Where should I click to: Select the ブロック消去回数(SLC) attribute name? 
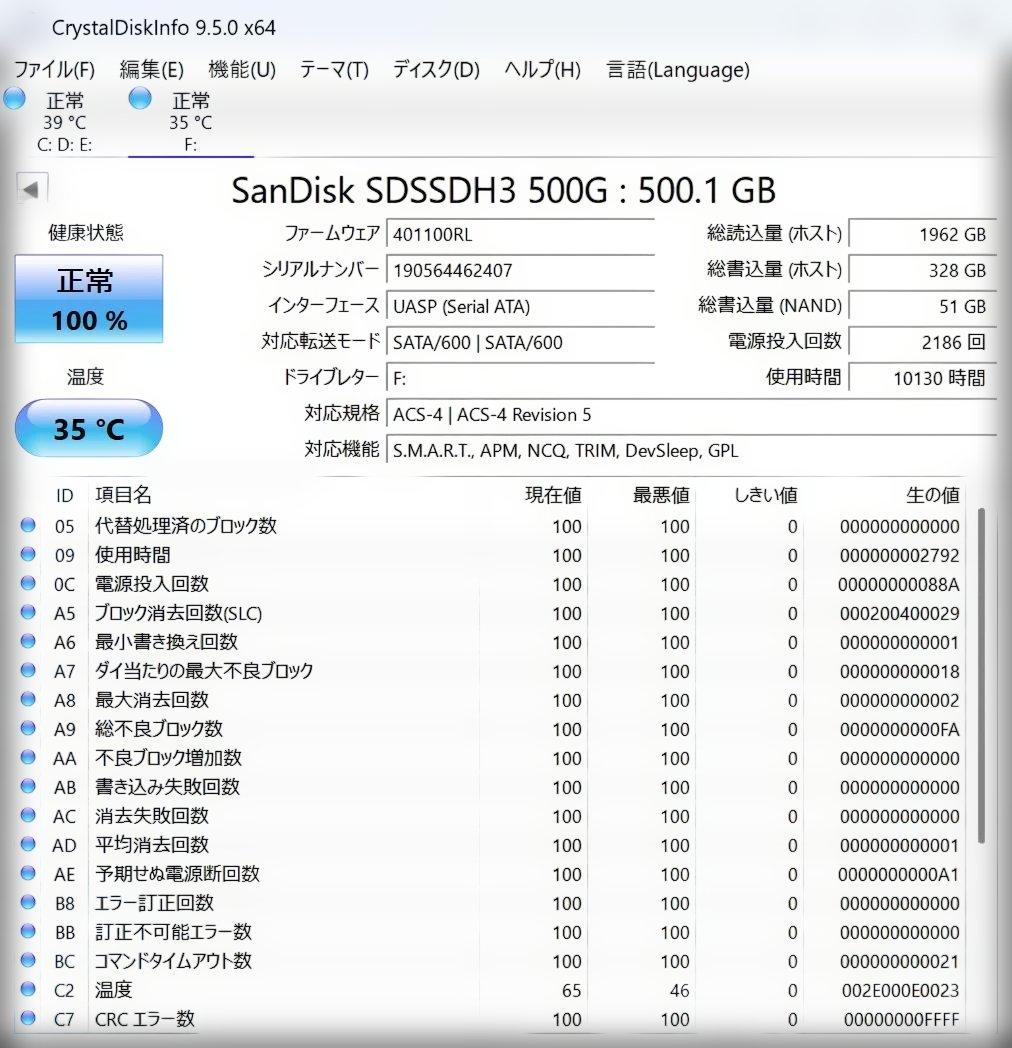click(178, 614)
